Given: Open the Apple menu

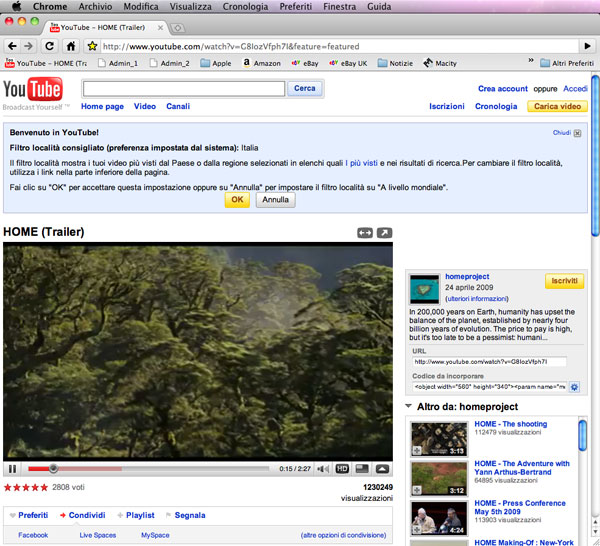Looking at the screenshot, I should 16,6.
